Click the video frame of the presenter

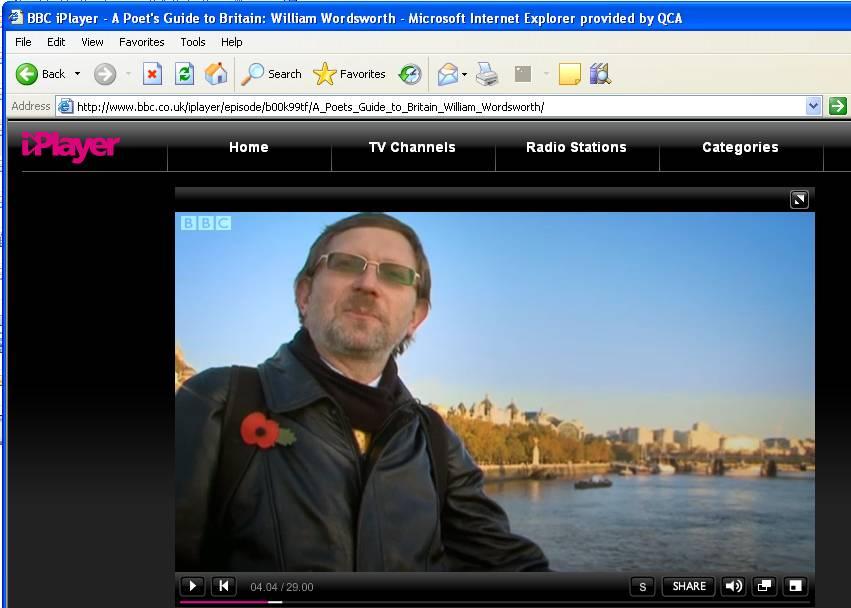pos(494,391)
